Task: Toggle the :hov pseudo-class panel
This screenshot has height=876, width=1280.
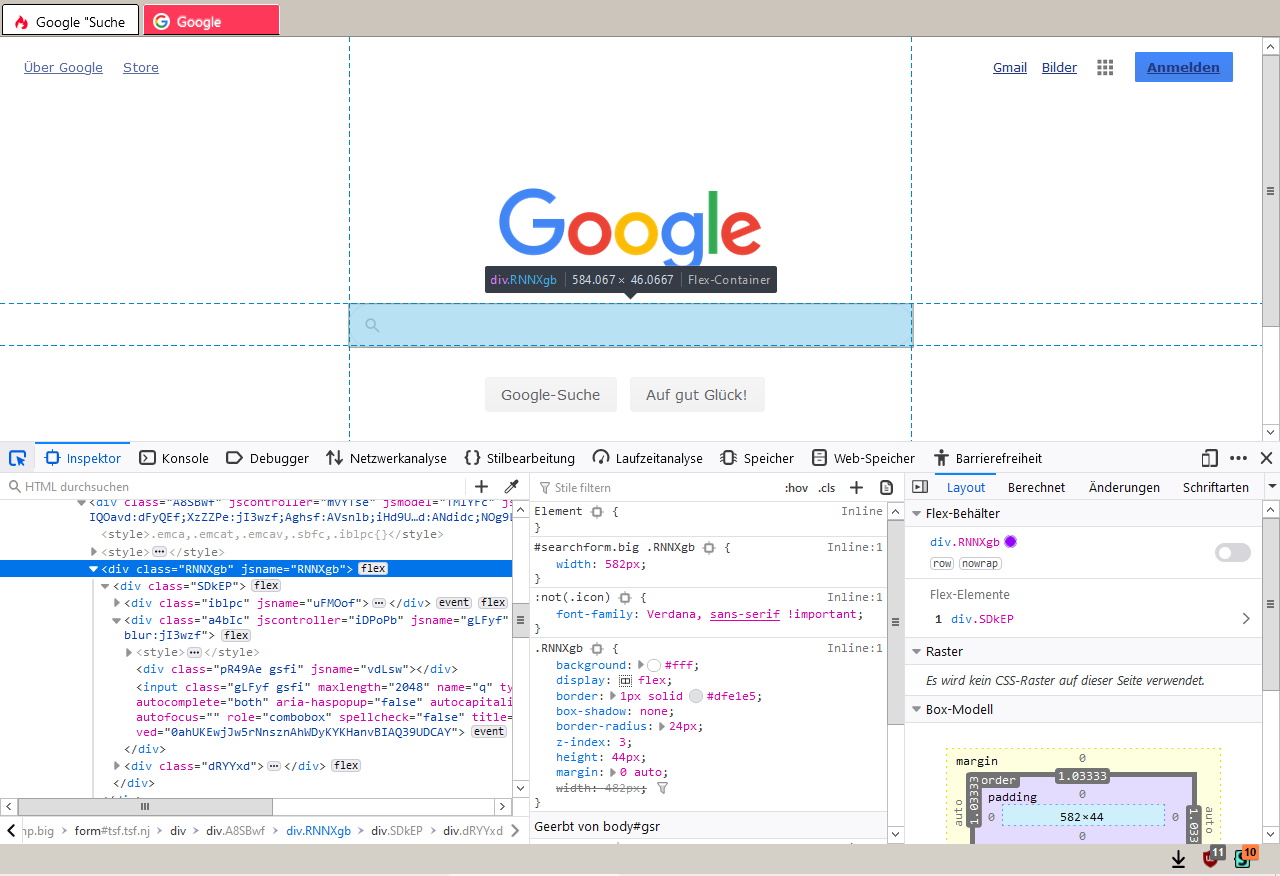Action: [x=796, y=488]
